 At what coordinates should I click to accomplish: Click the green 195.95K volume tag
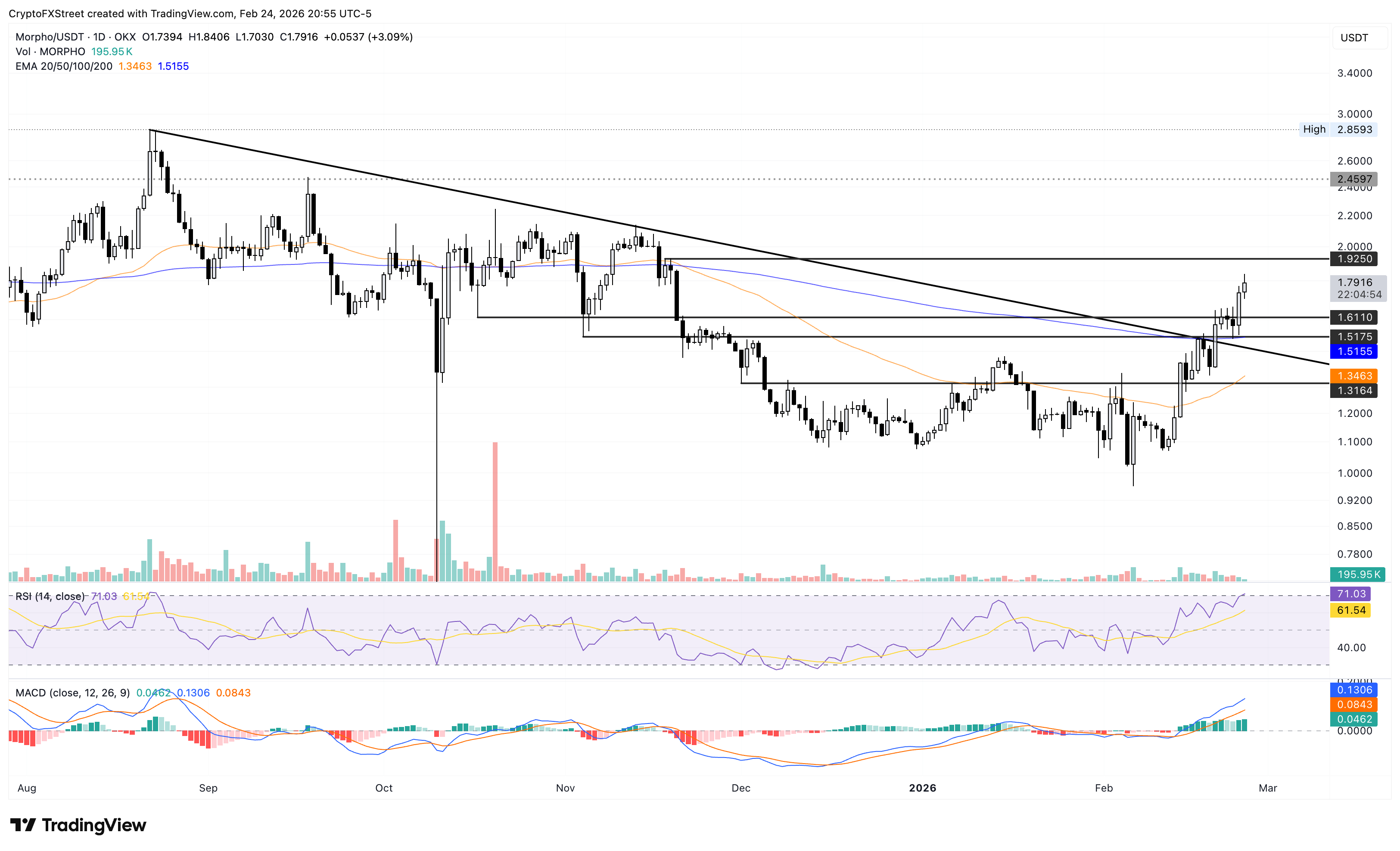pyautogui.click(x=1357, y=575)
